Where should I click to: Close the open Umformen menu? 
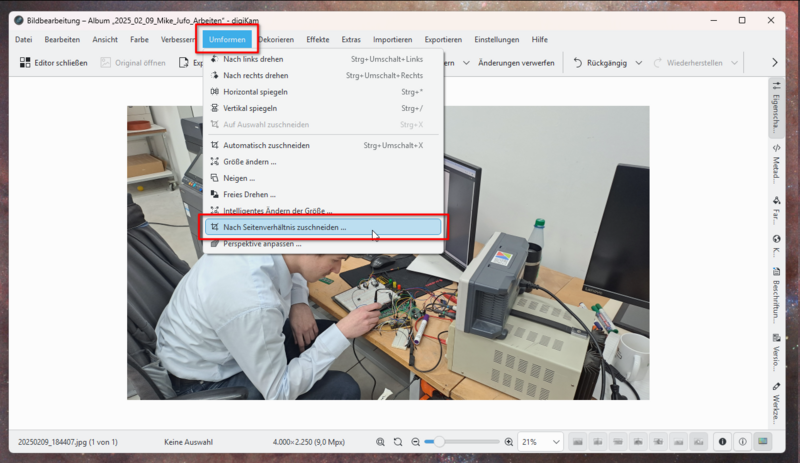[227, 39]
